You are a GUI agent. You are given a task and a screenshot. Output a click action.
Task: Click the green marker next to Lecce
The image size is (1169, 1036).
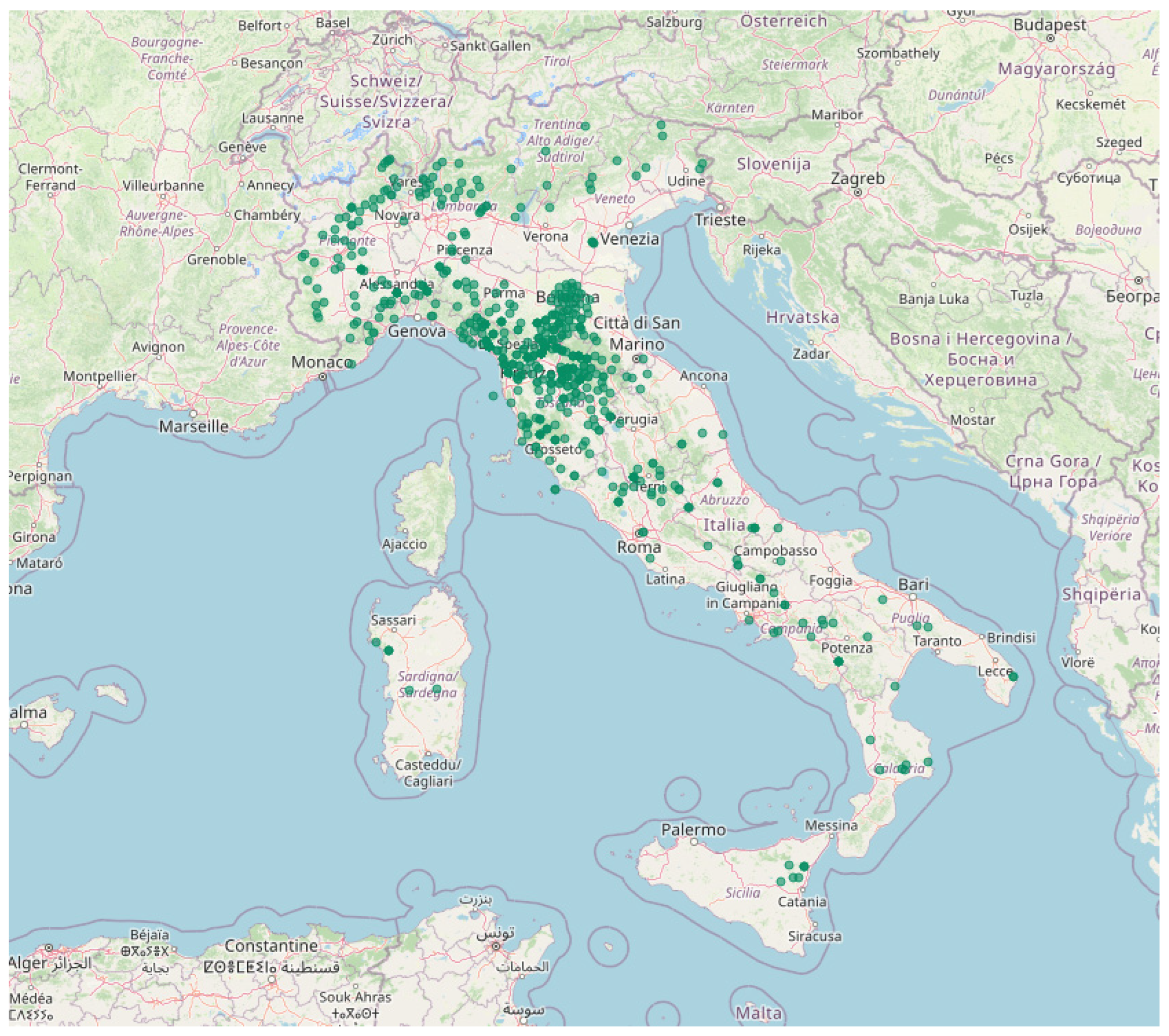pyautogui.click(x=1013, y=676)
